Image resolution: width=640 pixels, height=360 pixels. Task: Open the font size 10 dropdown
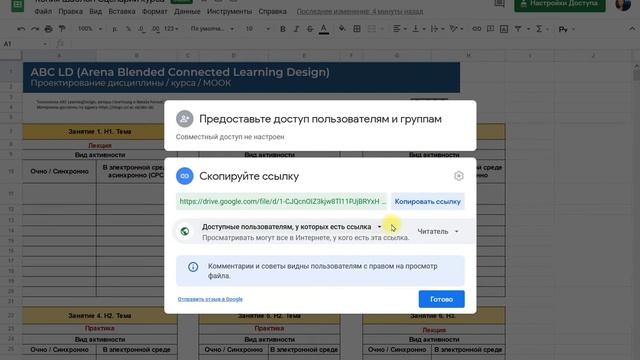(x=258, y=29)
